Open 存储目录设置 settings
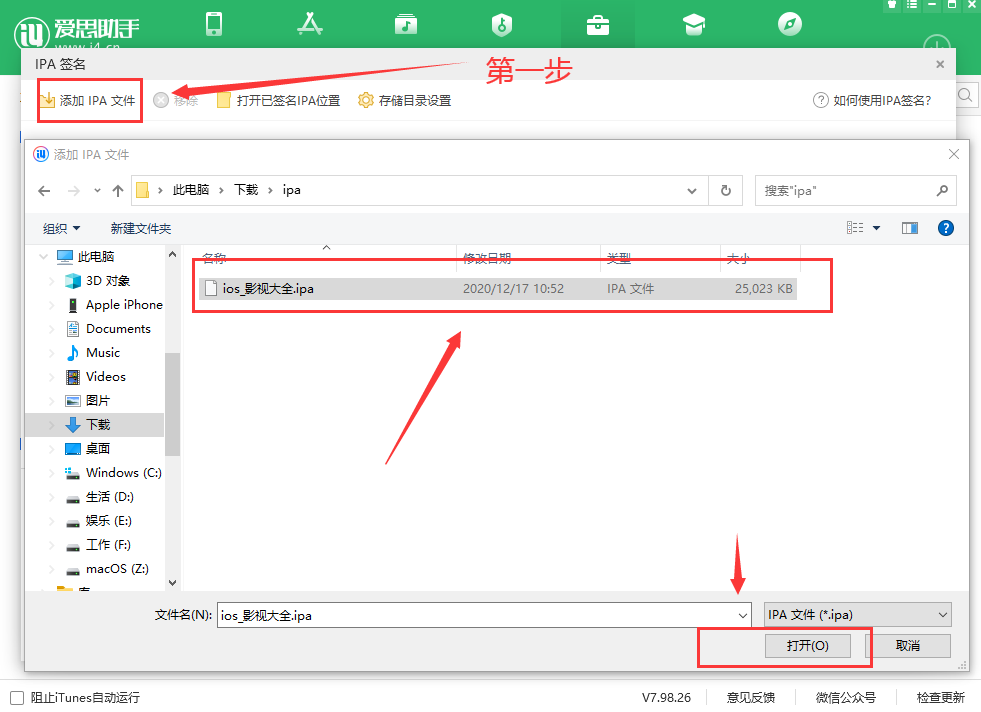Viewport: 981px width, 712px height. pyautogui.click(x=404, y=101)
